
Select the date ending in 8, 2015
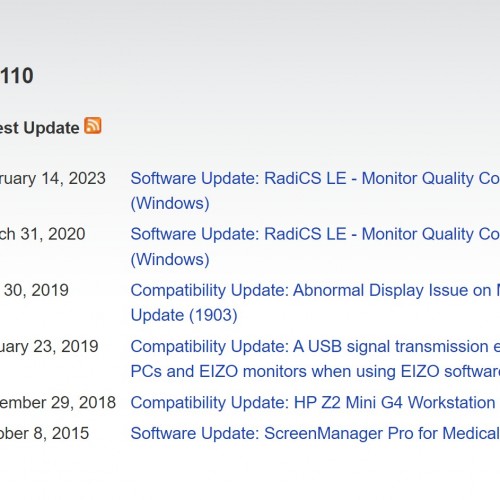pyautogui.click(x=45, y=433)
